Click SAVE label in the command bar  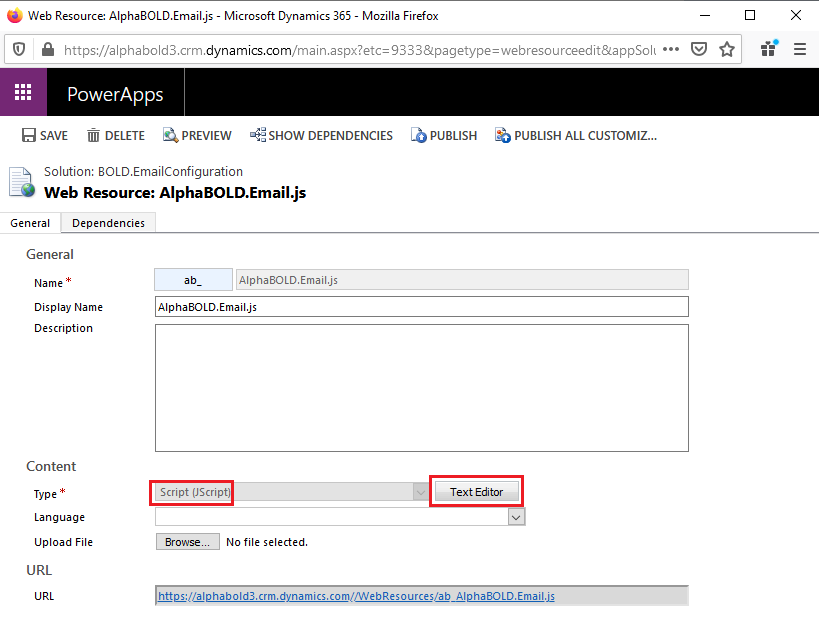click(54, 136)
